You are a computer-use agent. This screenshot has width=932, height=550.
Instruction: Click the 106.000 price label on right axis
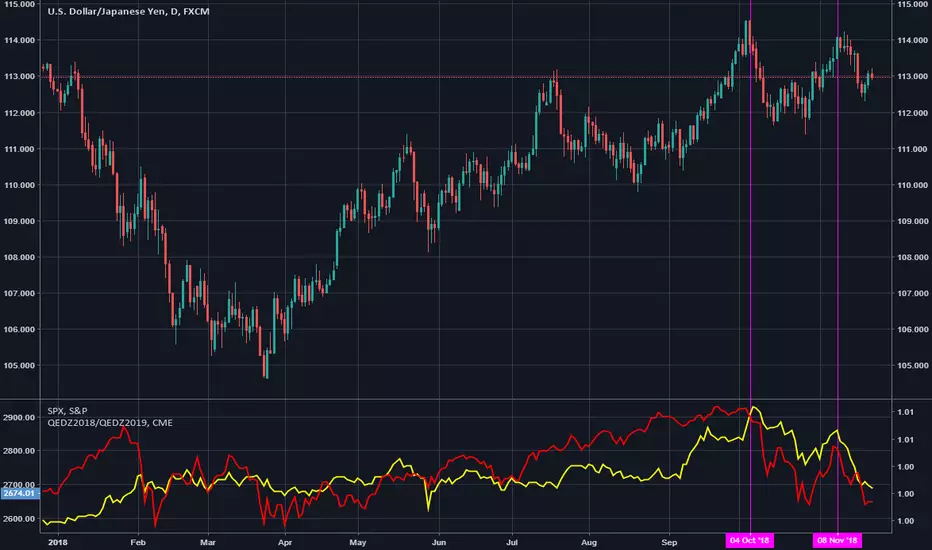tap(912, 329)
